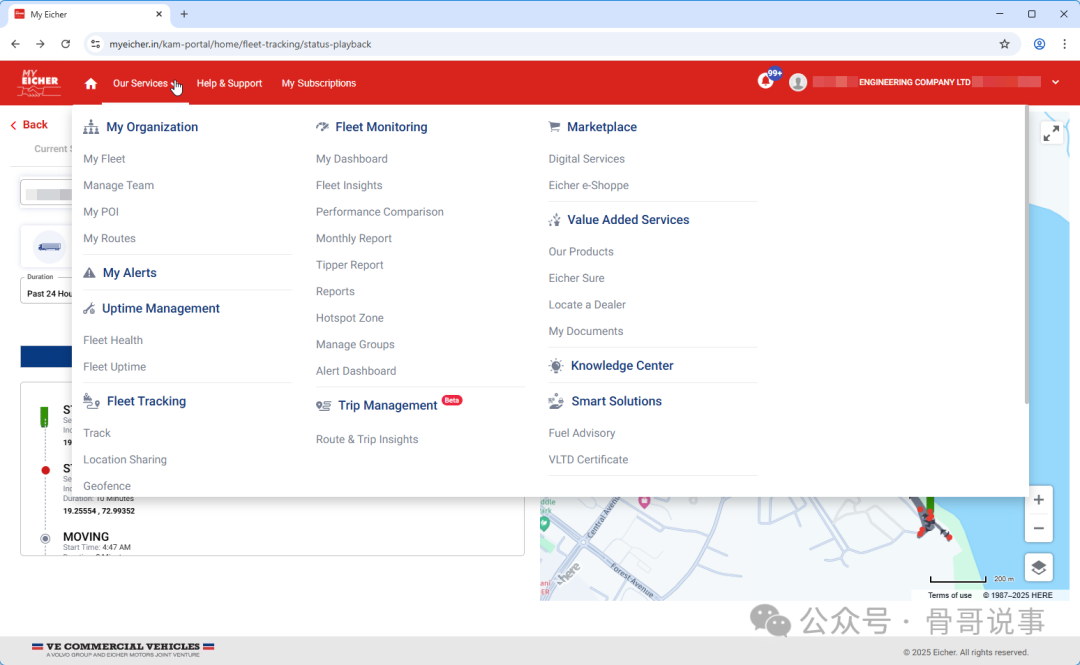Screen dimensions: 1080x665
Task: Open Digital Services
Action: pyautogui.click(x=586, y=159)
